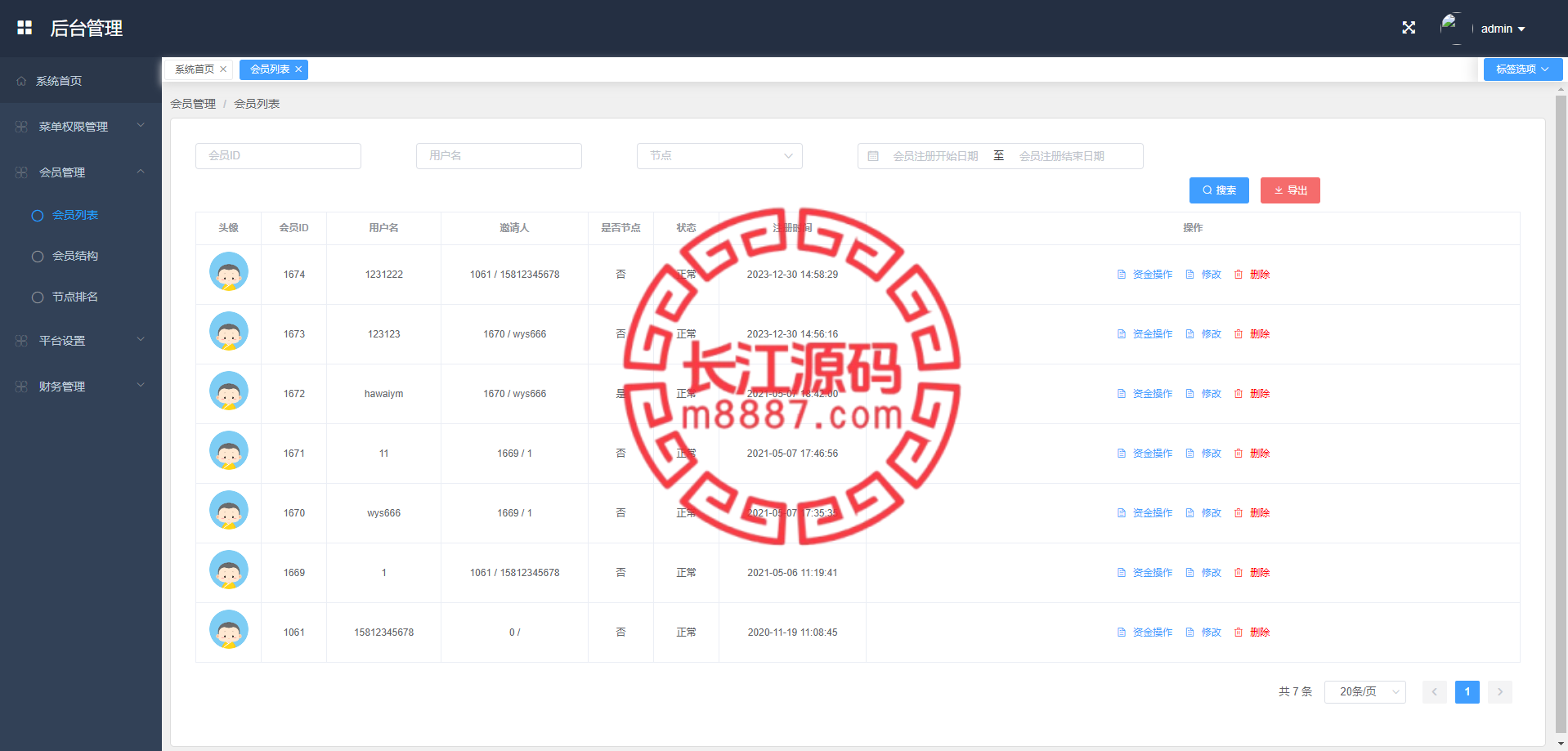The width and height of the screenshot is (1568, 751).
Task: Click 修改 for member 1674
Action: 1203,275
